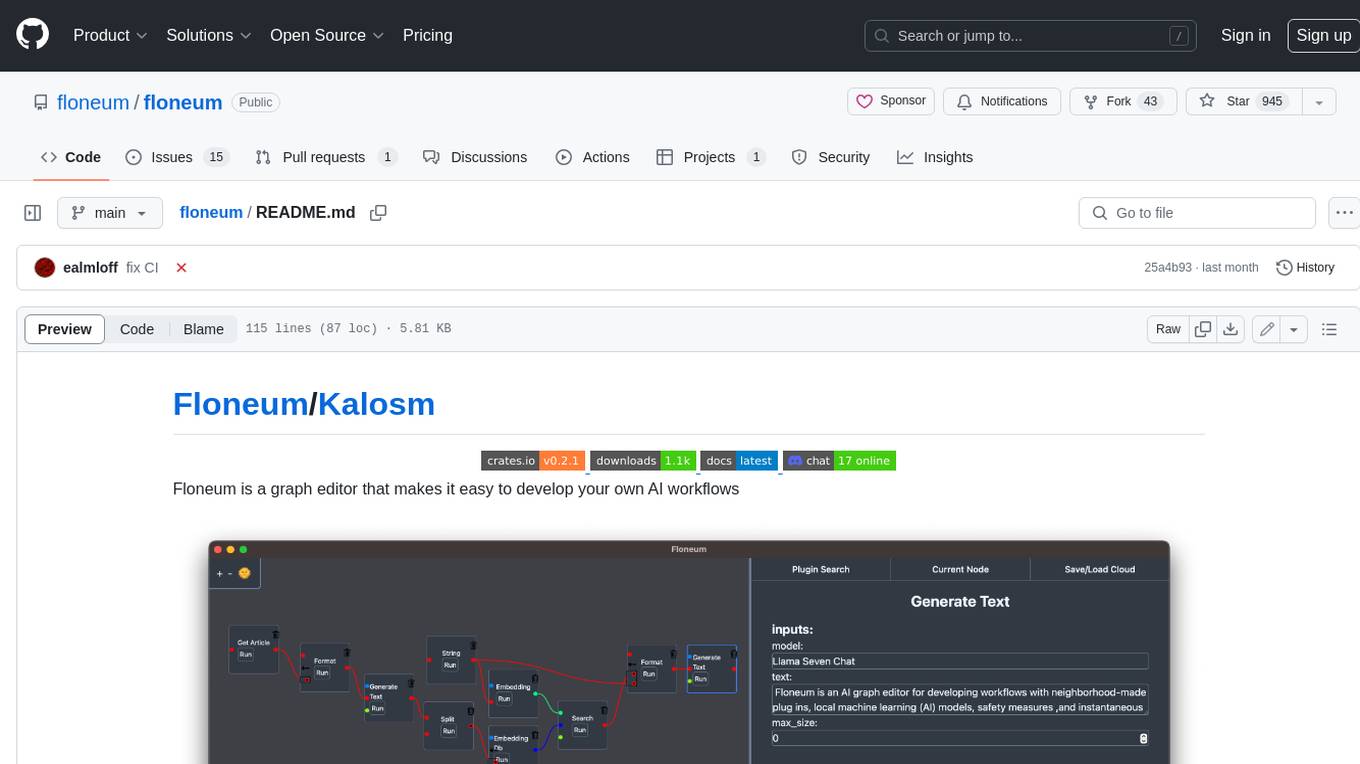Open the Issues tab

click(177, 157)
